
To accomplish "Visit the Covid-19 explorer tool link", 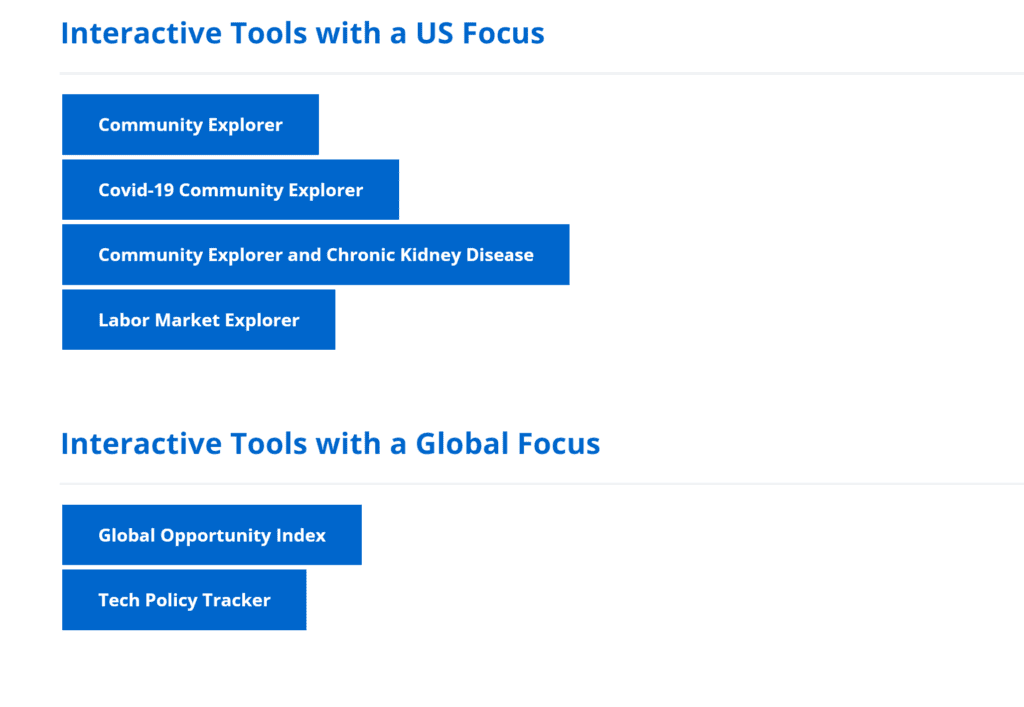I will coord(231,189).
